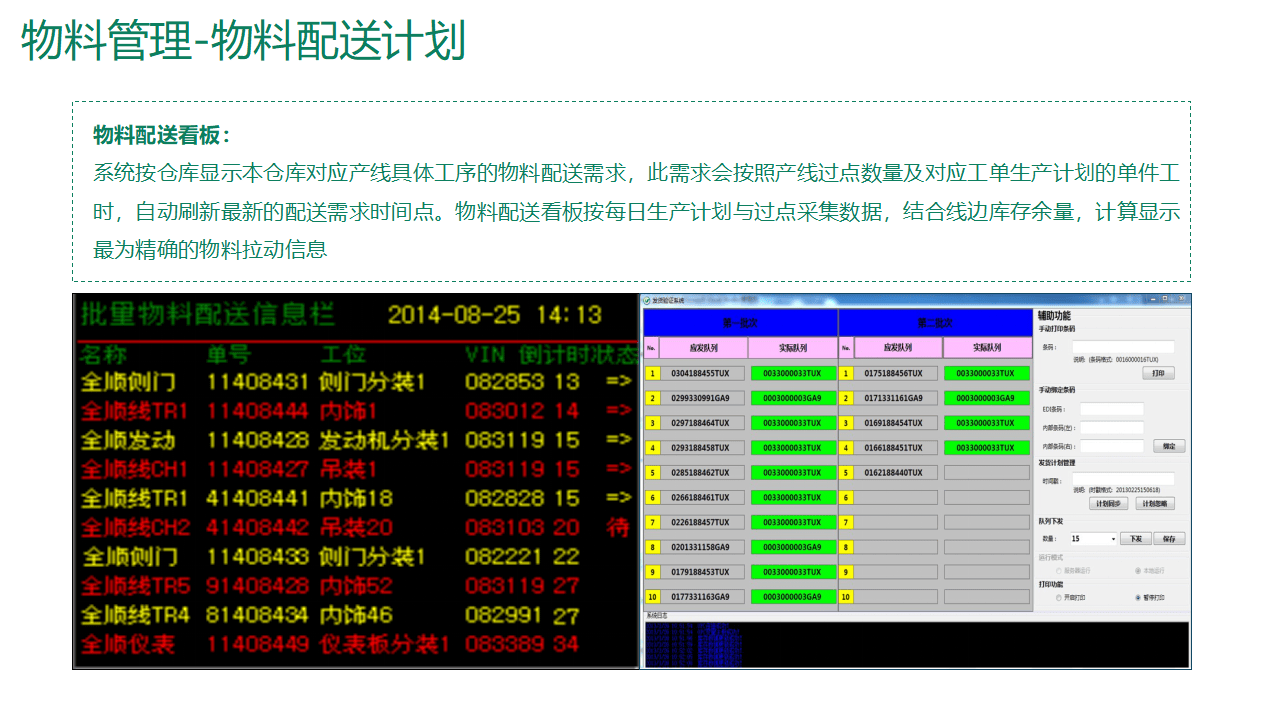
Task: Click green actual-queue cell beside 0177331163GA9
Action: tap(793, 597)
